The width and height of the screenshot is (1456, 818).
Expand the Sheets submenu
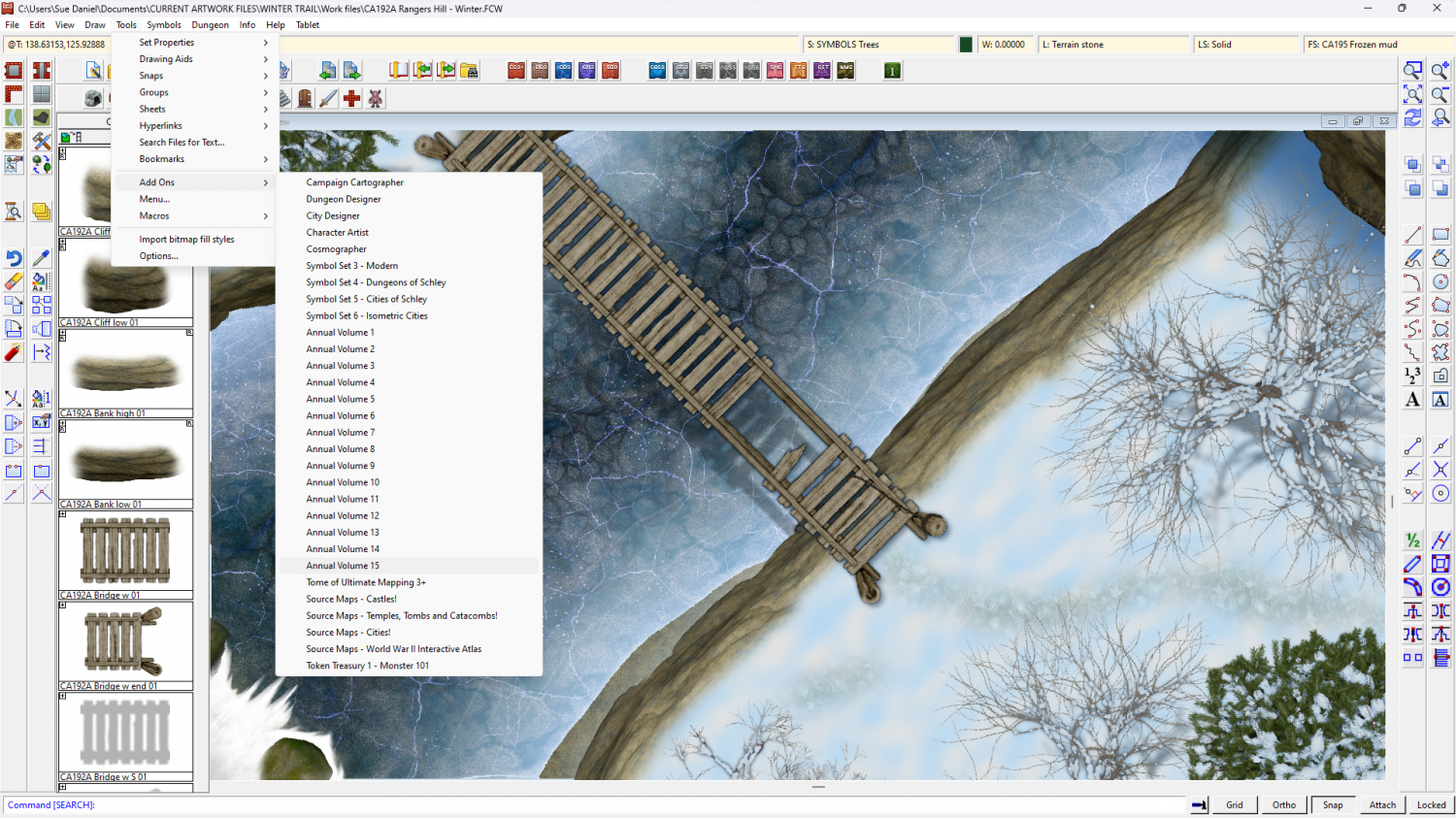click(x=195, y=109)
